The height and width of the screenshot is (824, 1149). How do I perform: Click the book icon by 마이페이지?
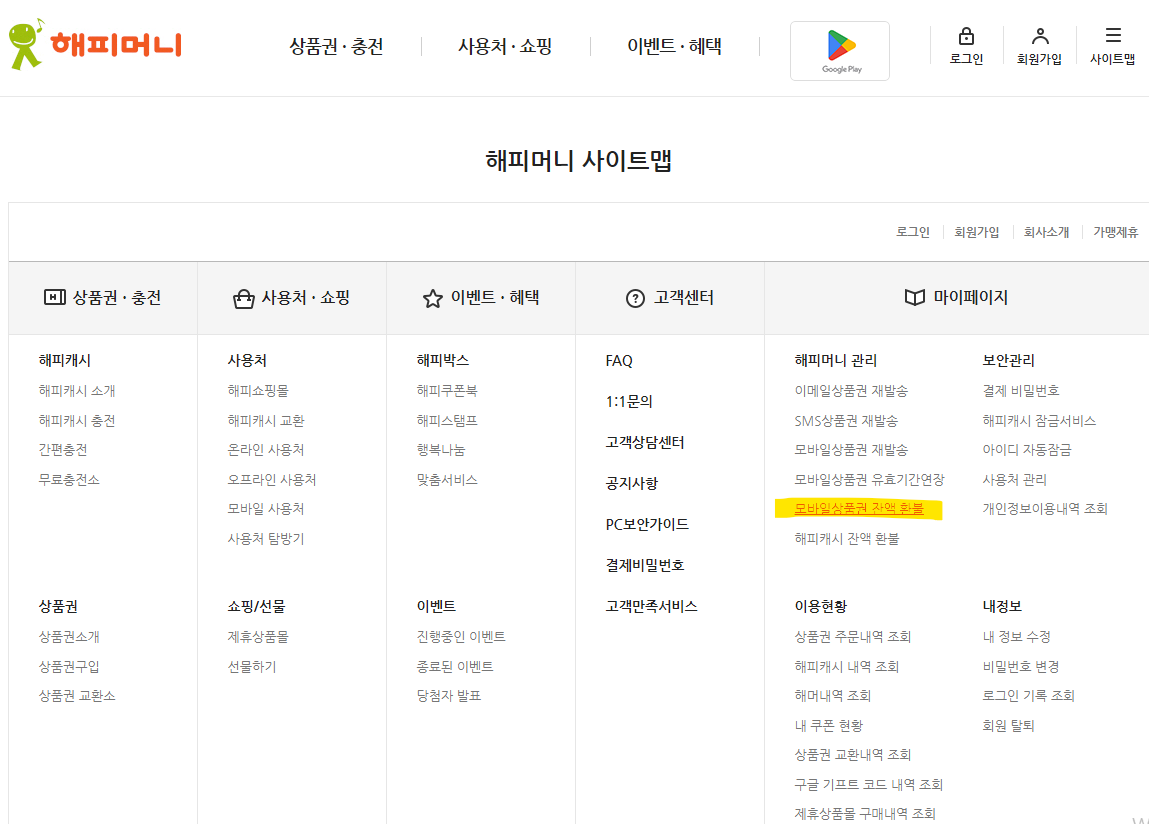[x=914, y=298]
